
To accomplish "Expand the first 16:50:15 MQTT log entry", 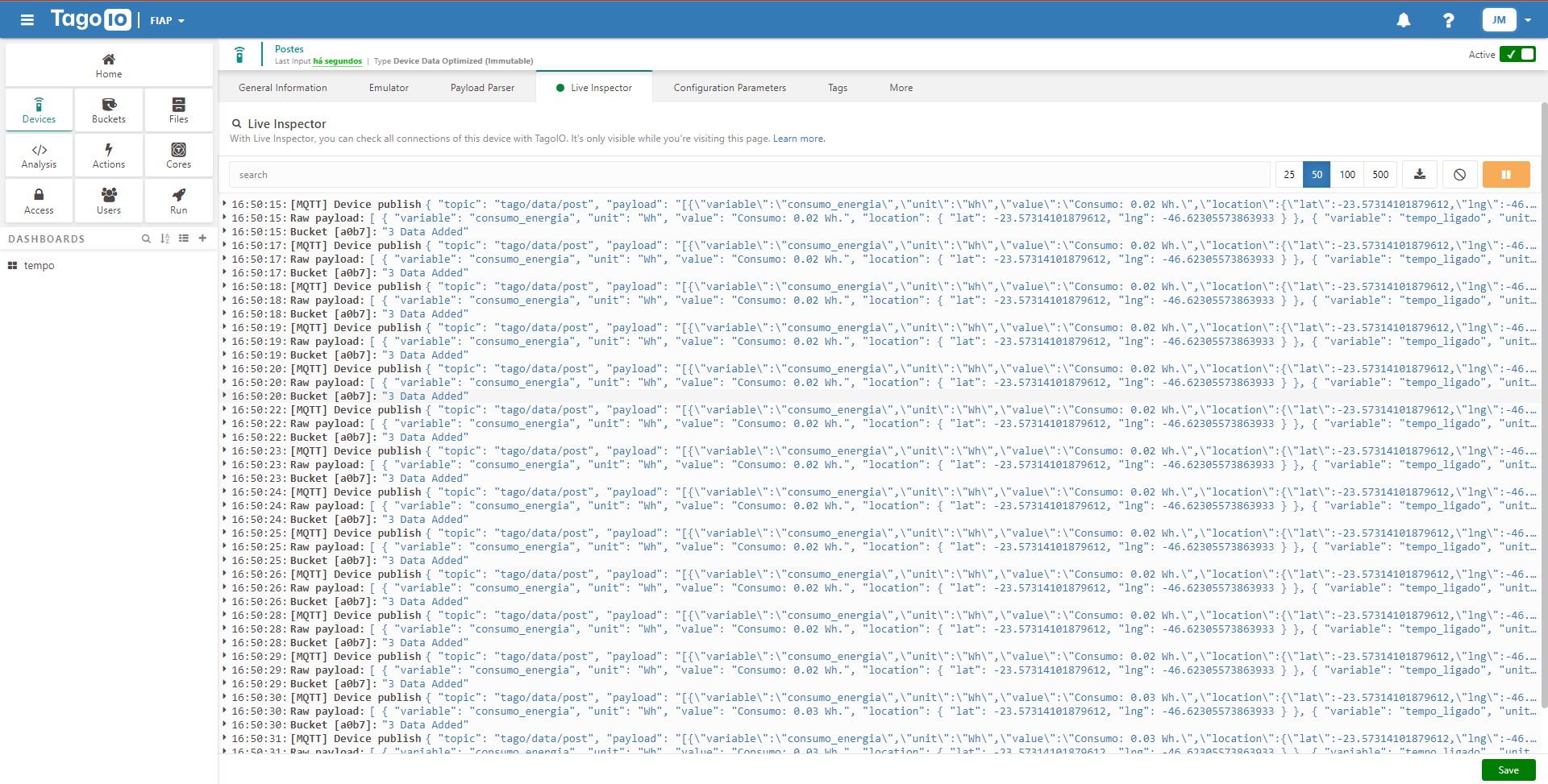I will tap(225, 204).
